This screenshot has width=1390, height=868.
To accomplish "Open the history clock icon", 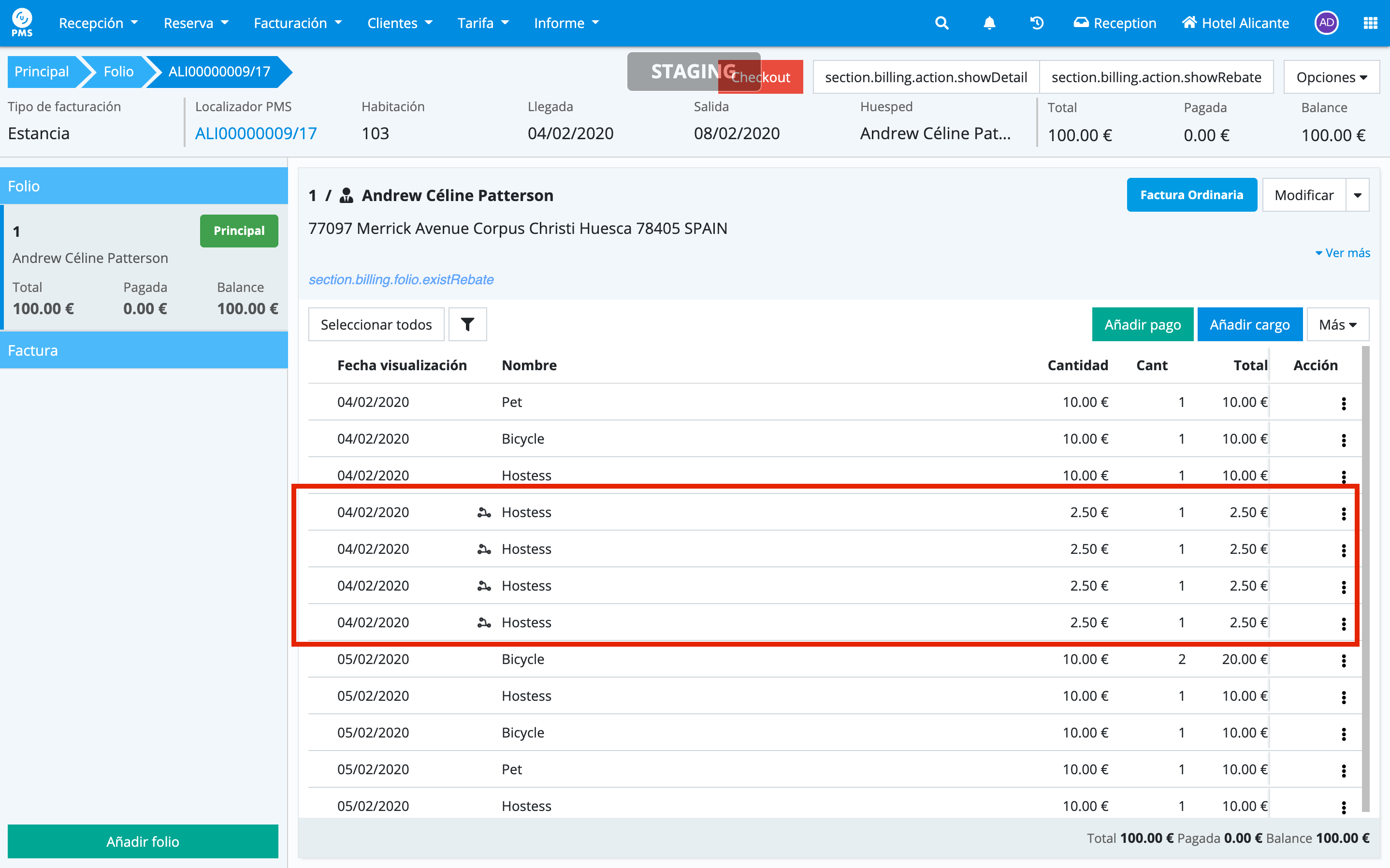I will (x=1037, y=23).
